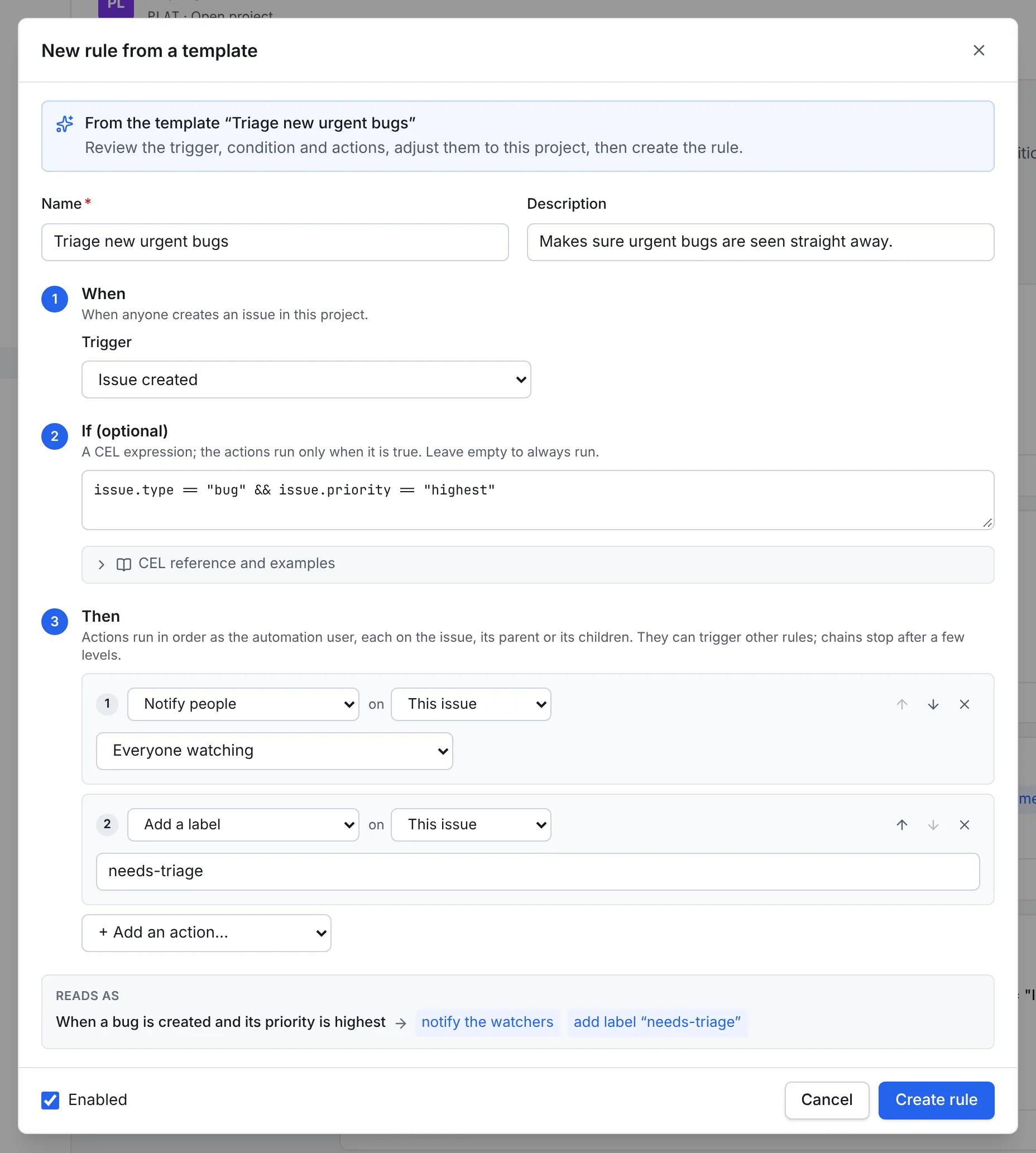The image size is (1036, 1153).
Task: Toggle the Enabled checkbox
Action: (x=50, y=1101)
